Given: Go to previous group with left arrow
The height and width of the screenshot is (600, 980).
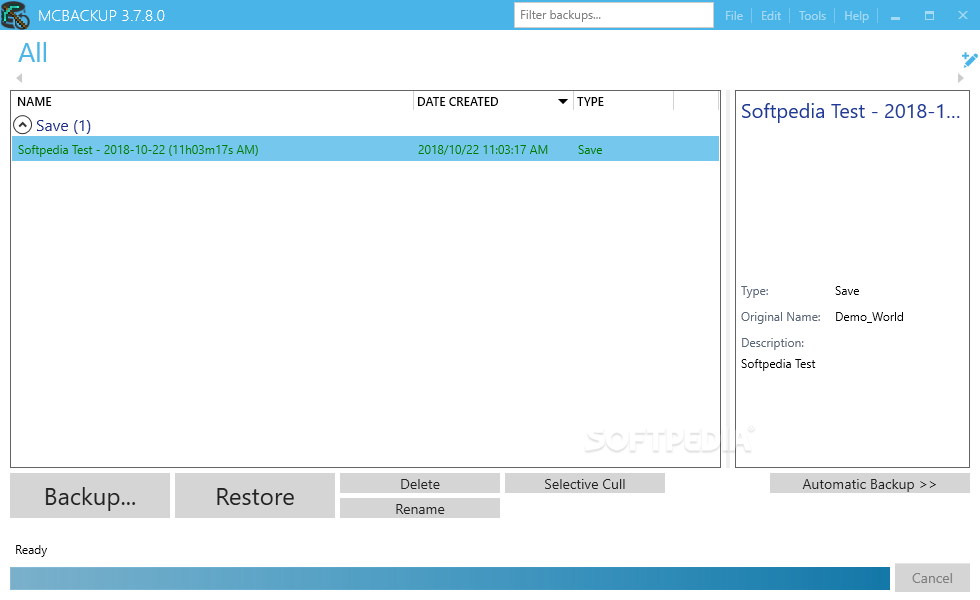Looking at the screenshot, I should (19, 78).
